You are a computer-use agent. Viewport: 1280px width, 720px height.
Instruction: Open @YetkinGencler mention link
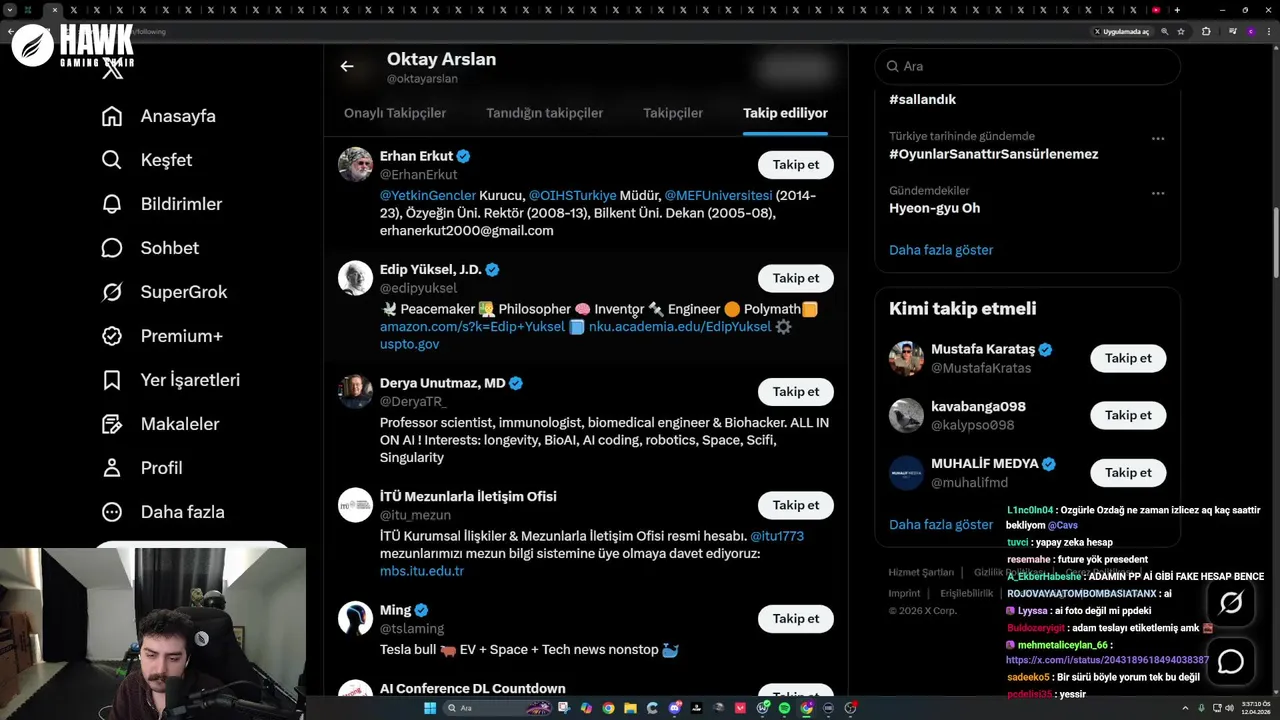[428, 195]
